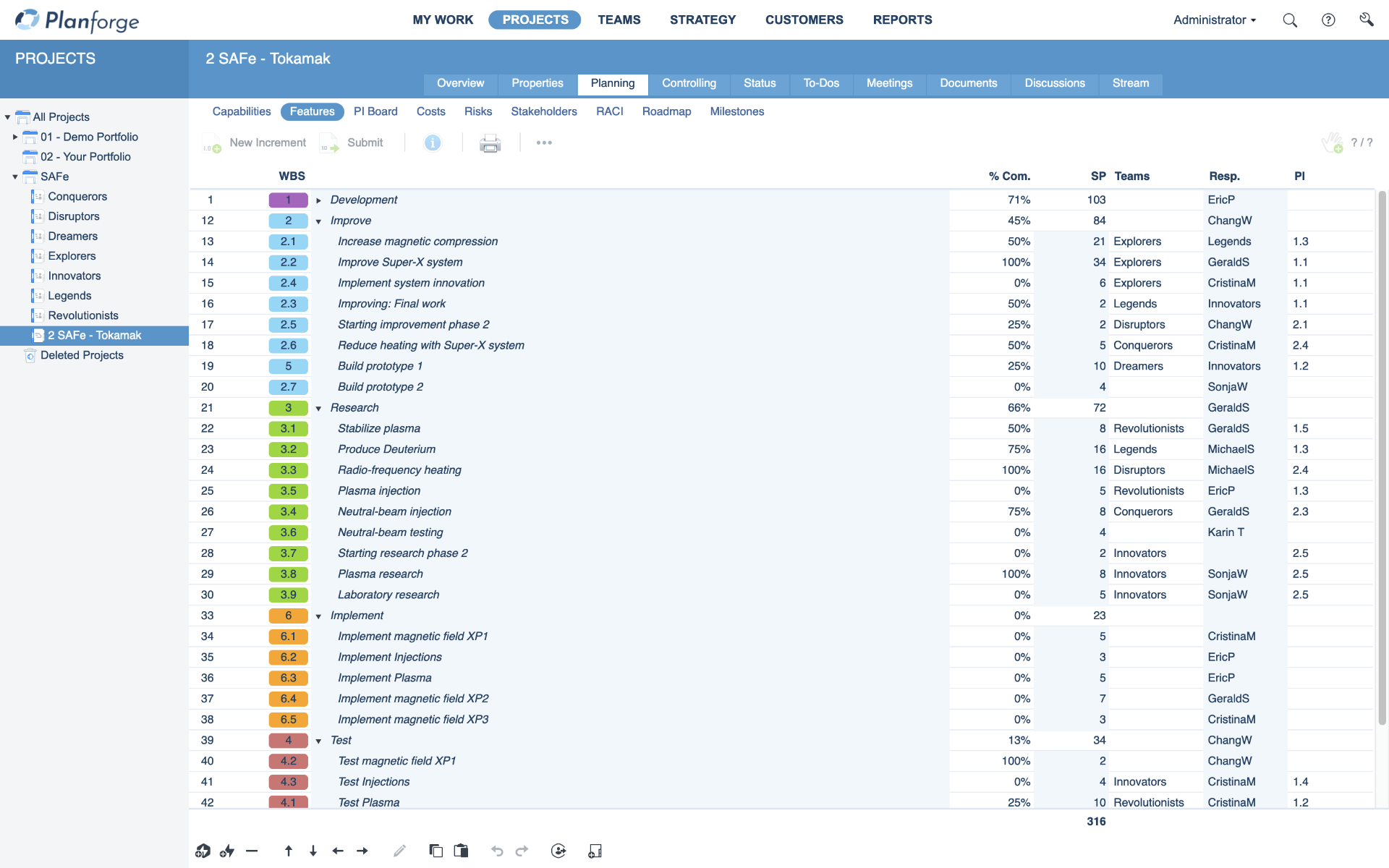Collapse the SAFe folder in the sidebar
This screenshot has height=868, width=1389.
[x=14, y=176]
